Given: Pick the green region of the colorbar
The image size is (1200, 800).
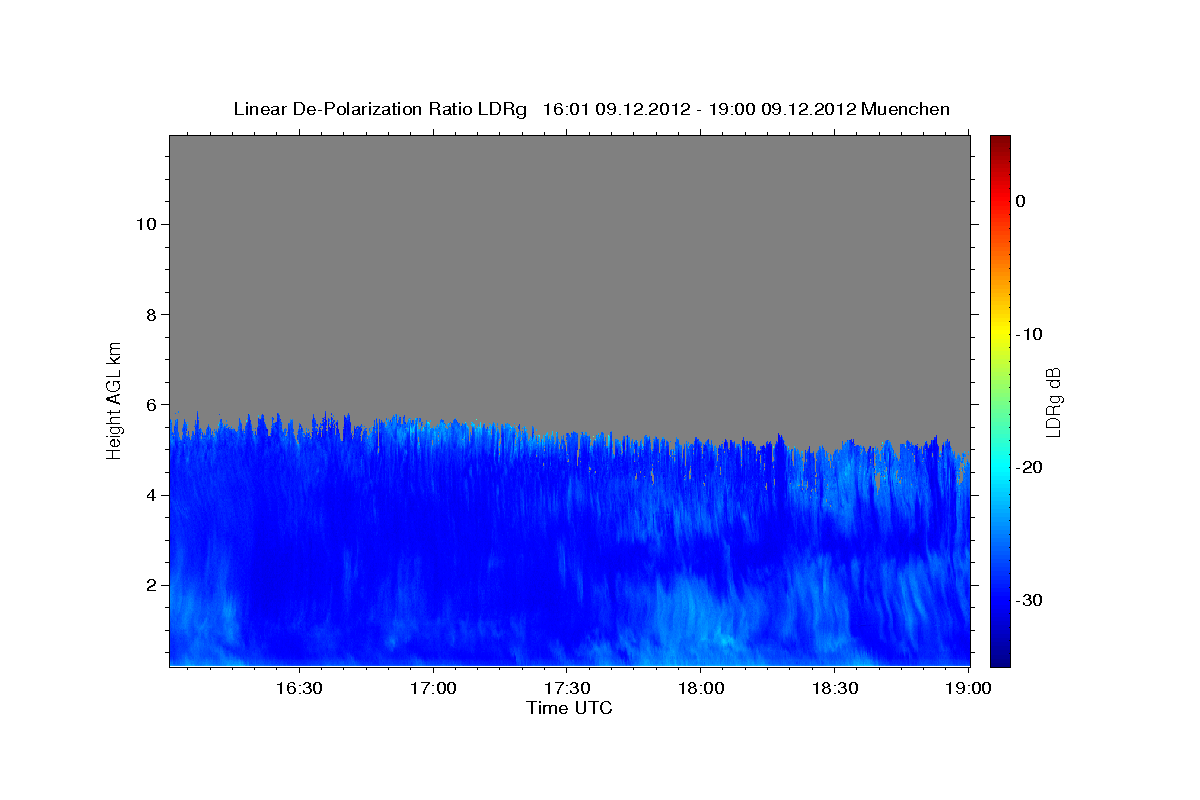Looking at the screenshot, I should point(1000,400).
